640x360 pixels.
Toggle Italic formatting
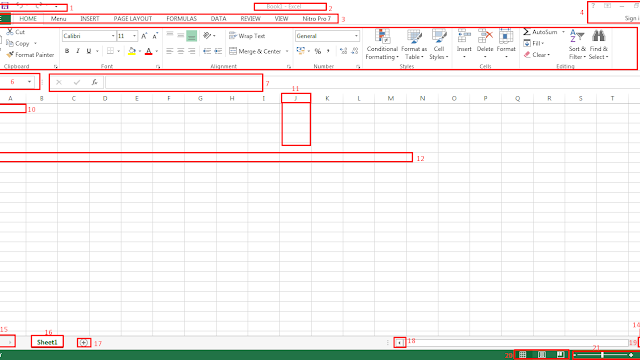(x=78, y=51)
